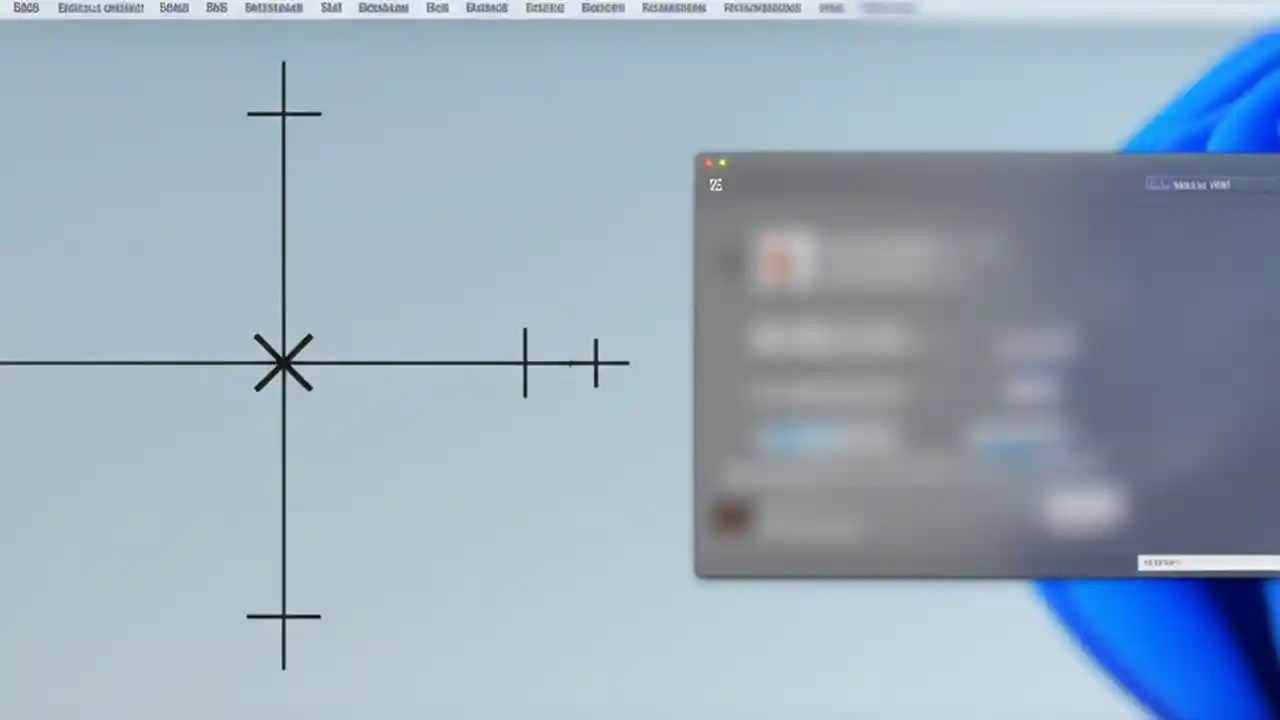Select the bottom crosshair guide marker
1280x720 pixels.
point(284,617)
